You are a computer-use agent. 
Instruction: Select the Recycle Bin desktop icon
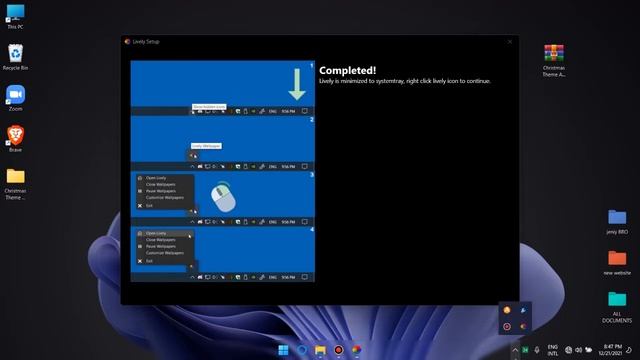pyautogui.click(x=16, y=57)
